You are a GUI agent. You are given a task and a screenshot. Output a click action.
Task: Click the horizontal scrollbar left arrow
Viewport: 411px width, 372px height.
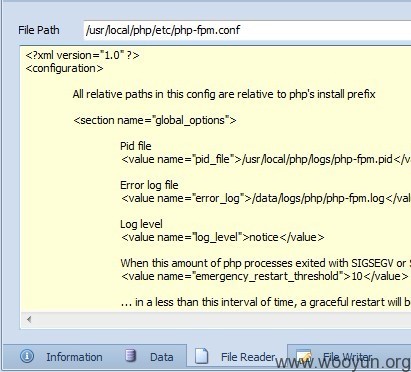point(29,319)
